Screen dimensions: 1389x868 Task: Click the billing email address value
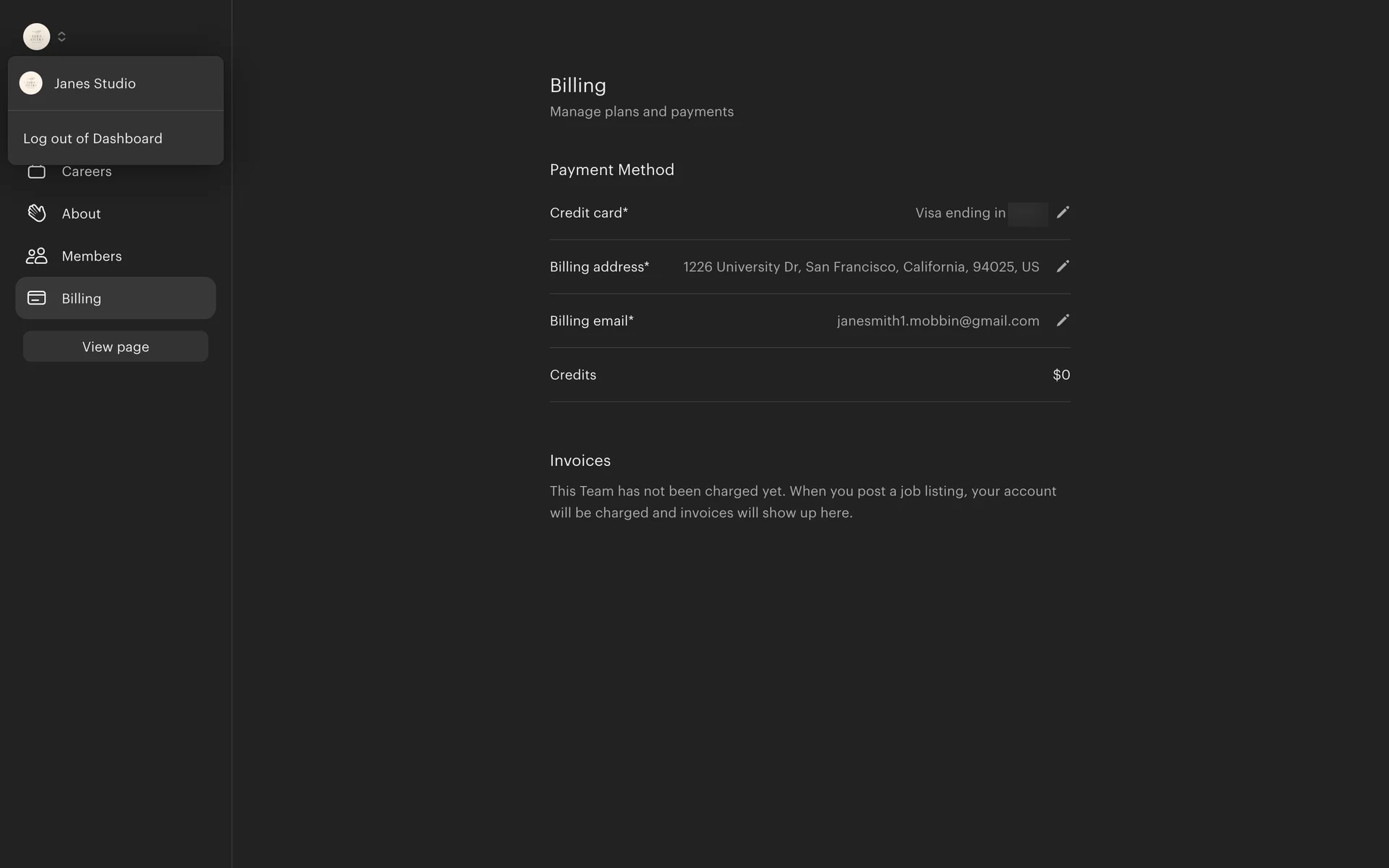click(938, 320)
